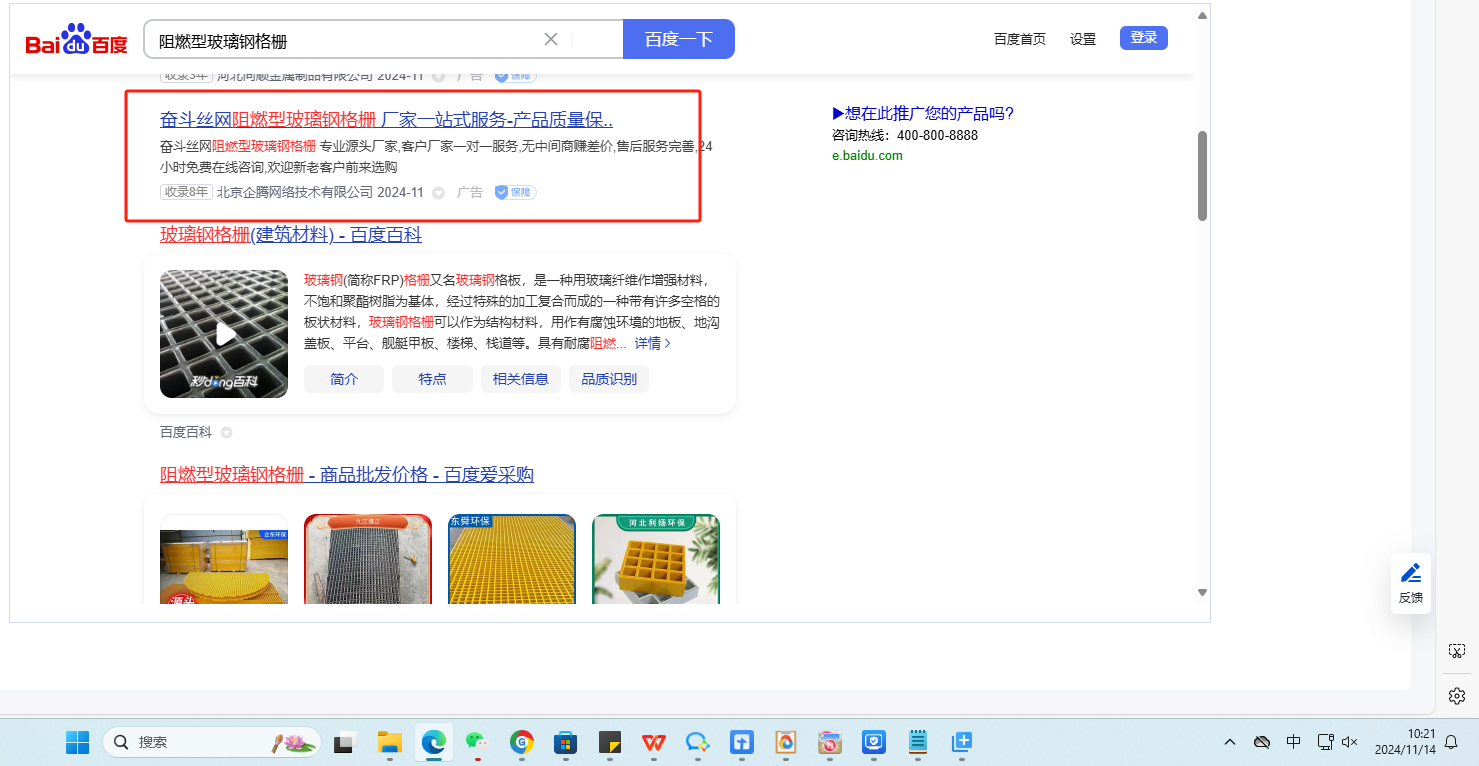Screen dimensions: 1479x766
Task: Open the 奋斗丝网阻燃型玻璃钢格栅 ad result title
Action: [x=387, y=120]
